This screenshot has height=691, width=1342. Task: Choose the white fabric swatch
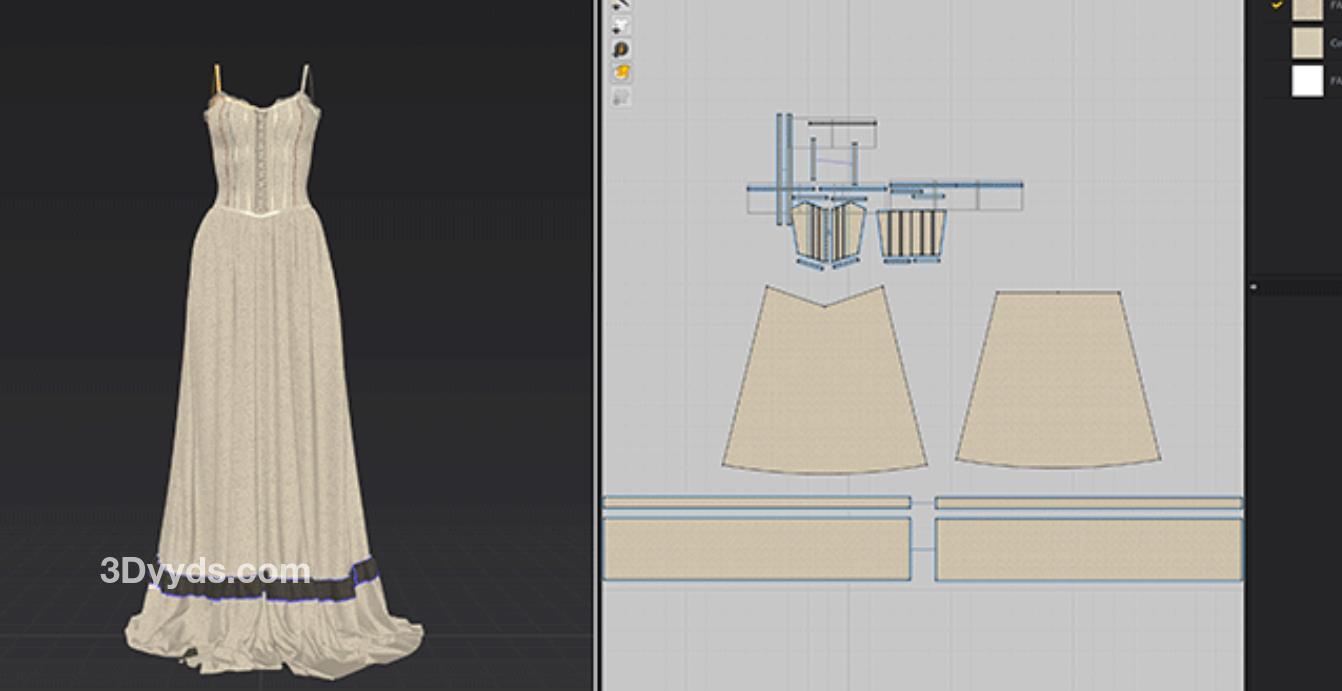1307,81
